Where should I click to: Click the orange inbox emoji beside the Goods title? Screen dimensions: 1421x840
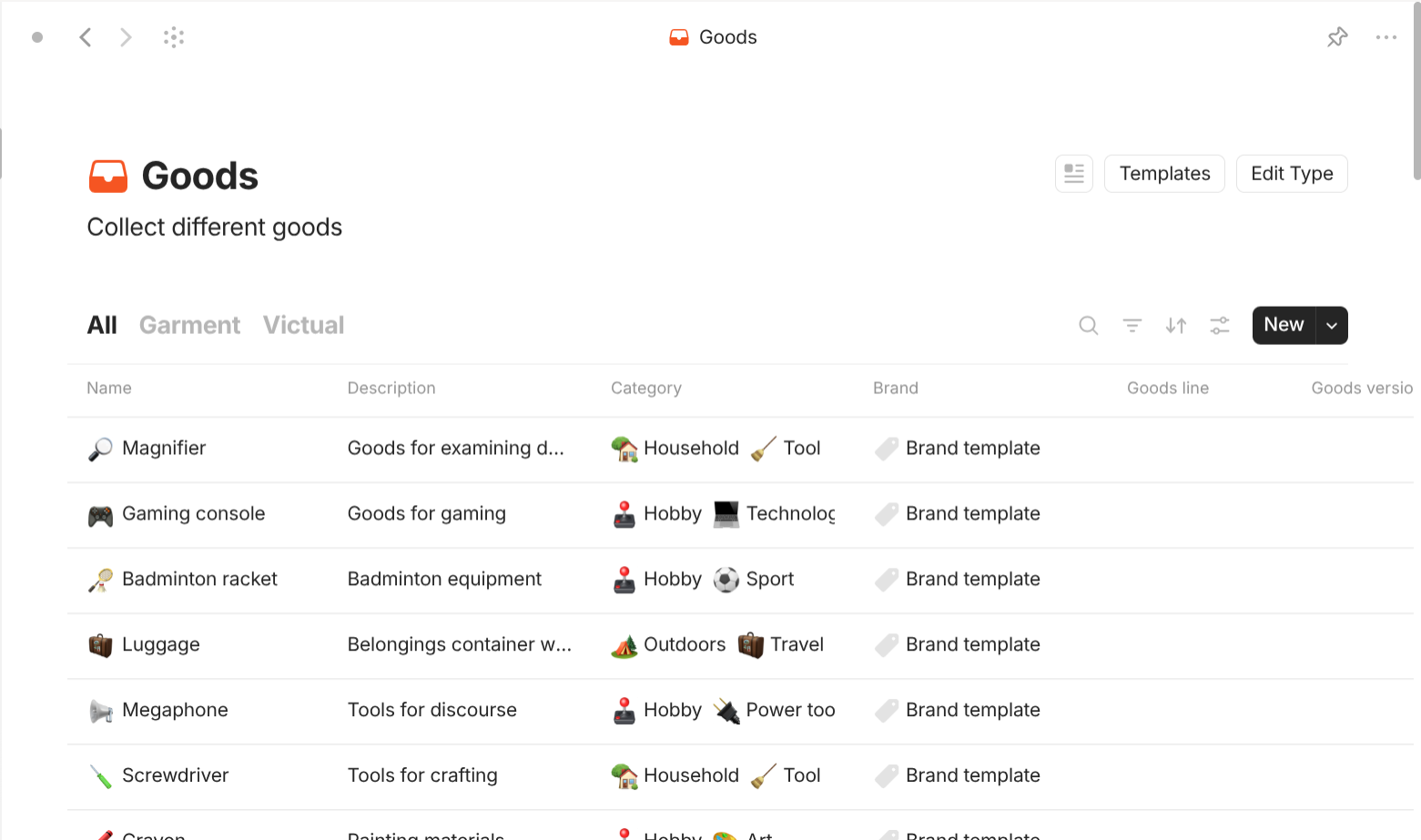point(108,175)
